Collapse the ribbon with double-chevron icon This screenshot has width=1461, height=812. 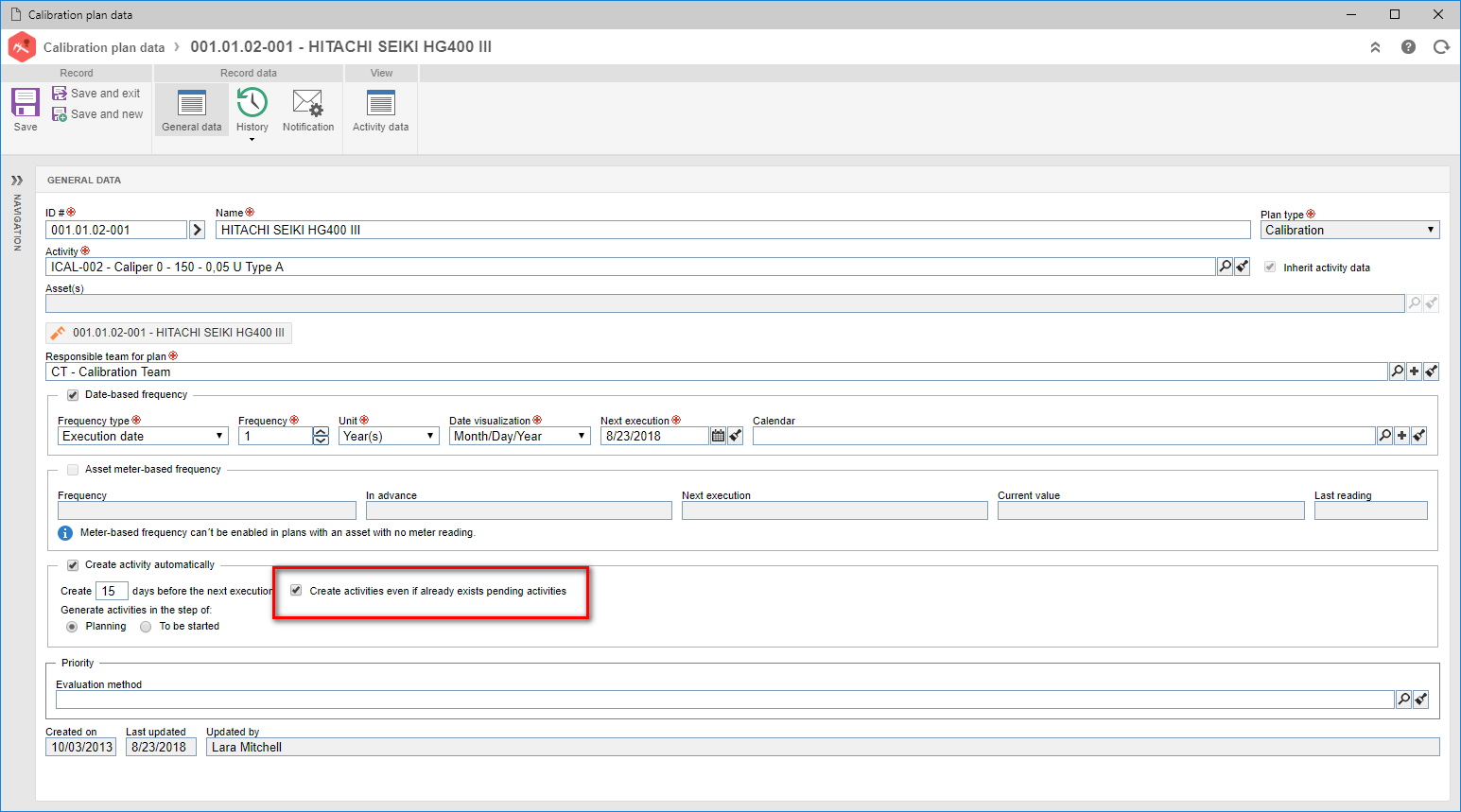point(1375,47)
